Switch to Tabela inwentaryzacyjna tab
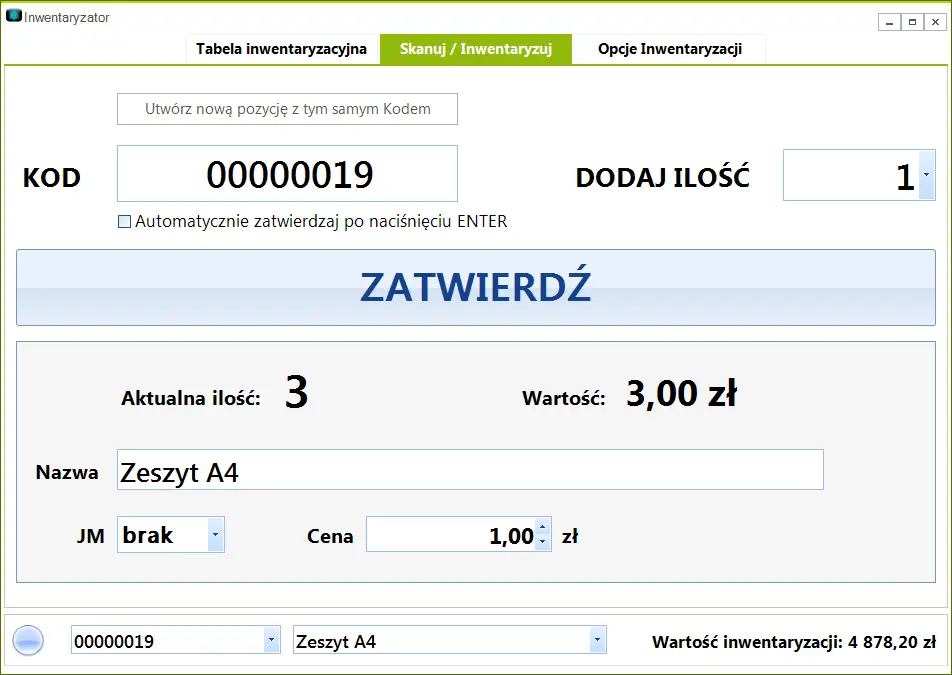This screenshot has width=952, height=675. click(282, 49)
